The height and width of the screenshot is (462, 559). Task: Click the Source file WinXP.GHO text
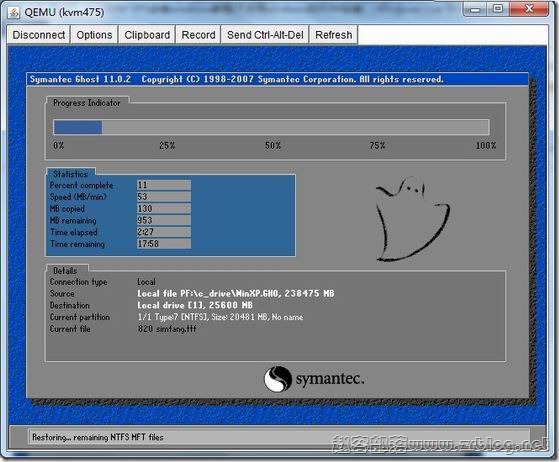click(x=236, y=293)
